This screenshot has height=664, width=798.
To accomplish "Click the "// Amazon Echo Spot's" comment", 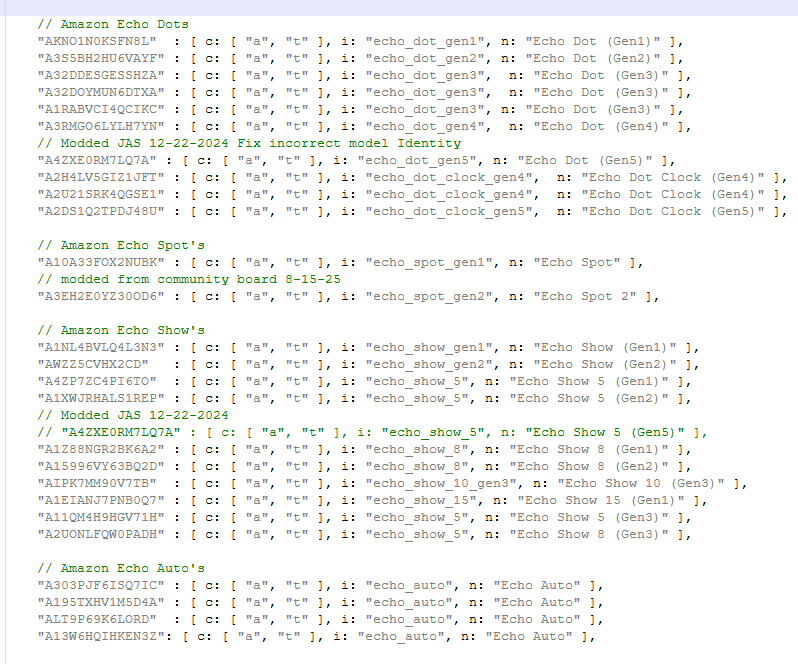I will pyautogui.click(x=121, y=245).
